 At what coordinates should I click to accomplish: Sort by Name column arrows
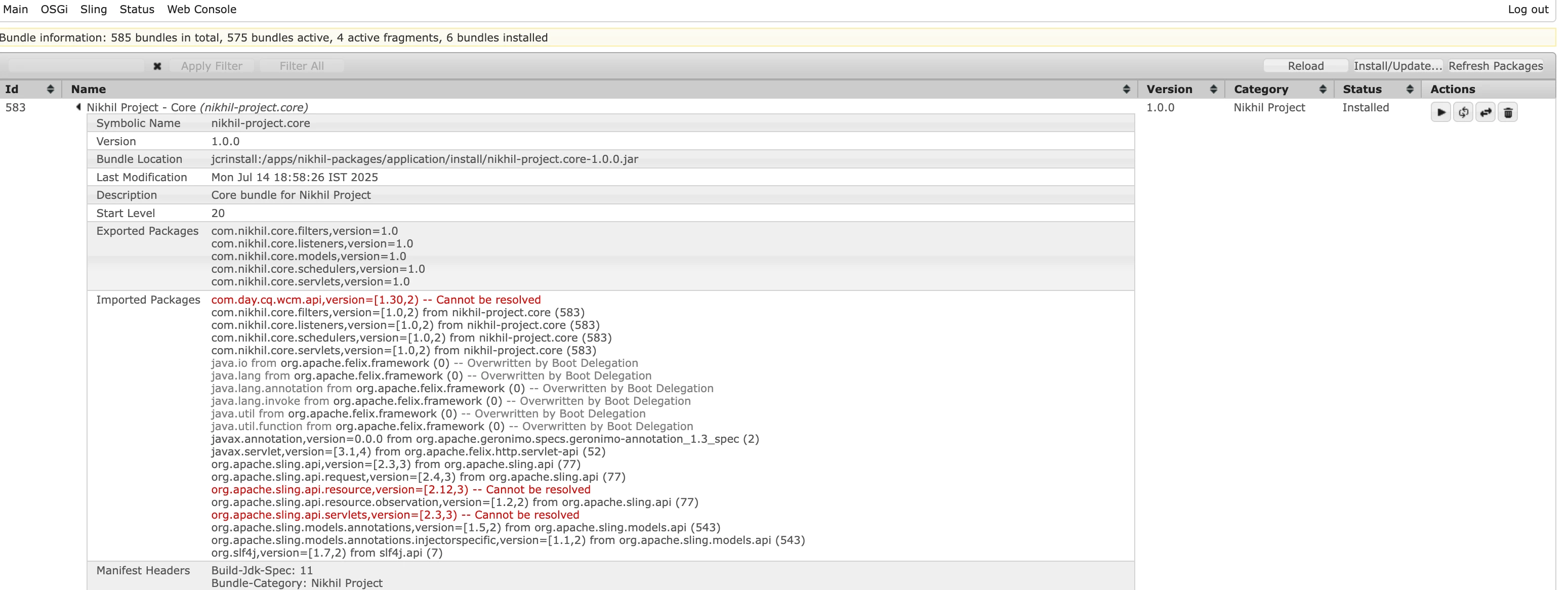click(1126, 90)
